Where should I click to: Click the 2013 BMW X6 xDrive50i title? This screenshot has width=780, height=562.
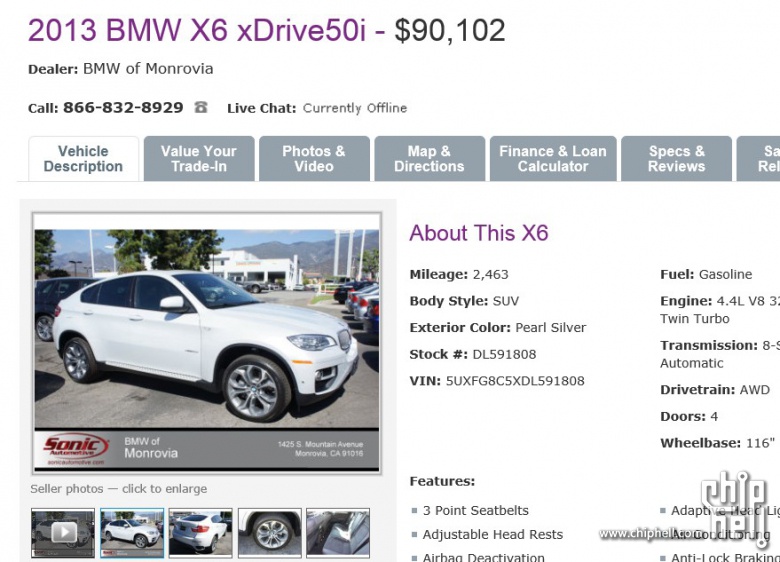coord(197,30)
